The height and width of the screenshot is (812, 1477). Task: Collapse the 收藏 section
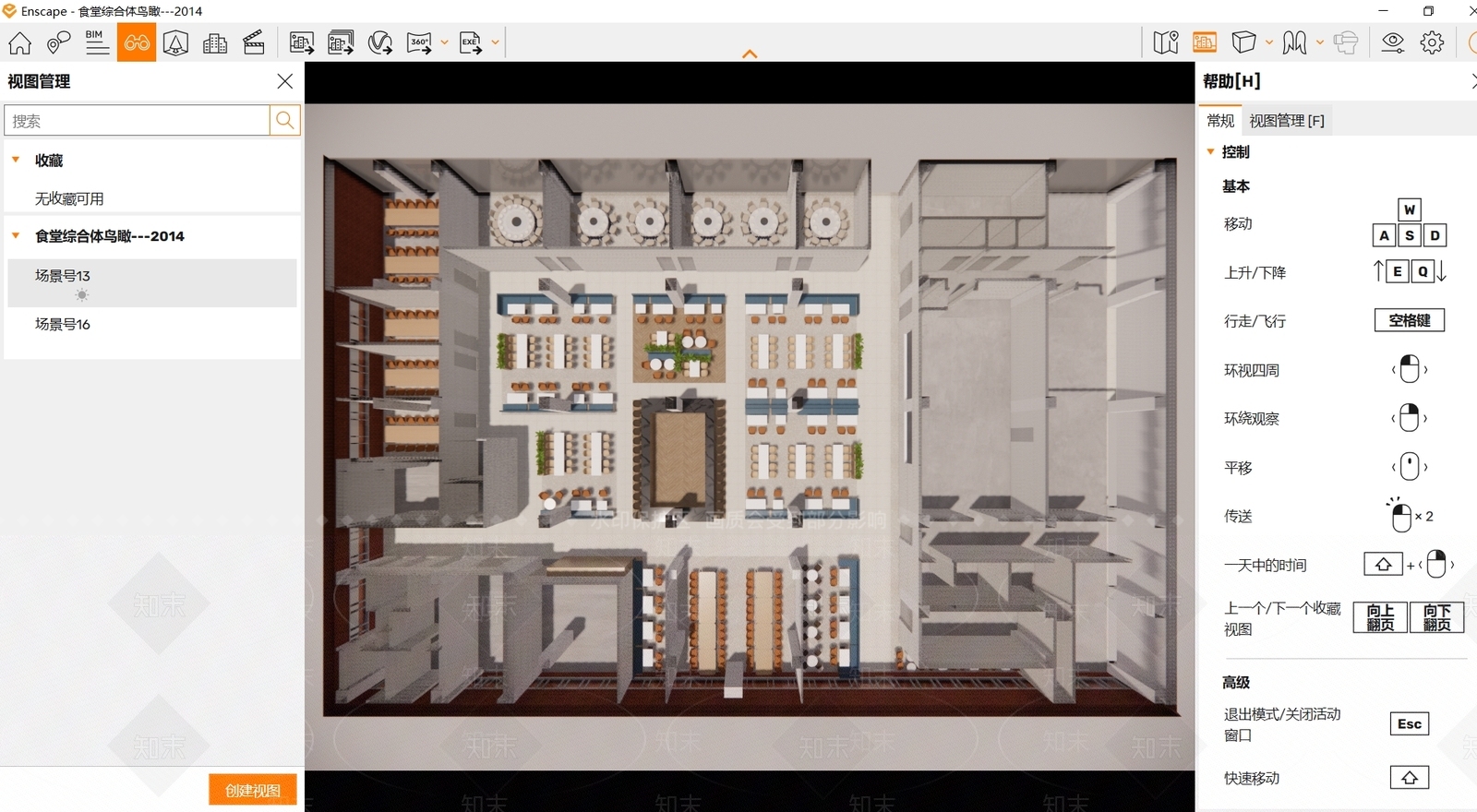click(16, 160)
